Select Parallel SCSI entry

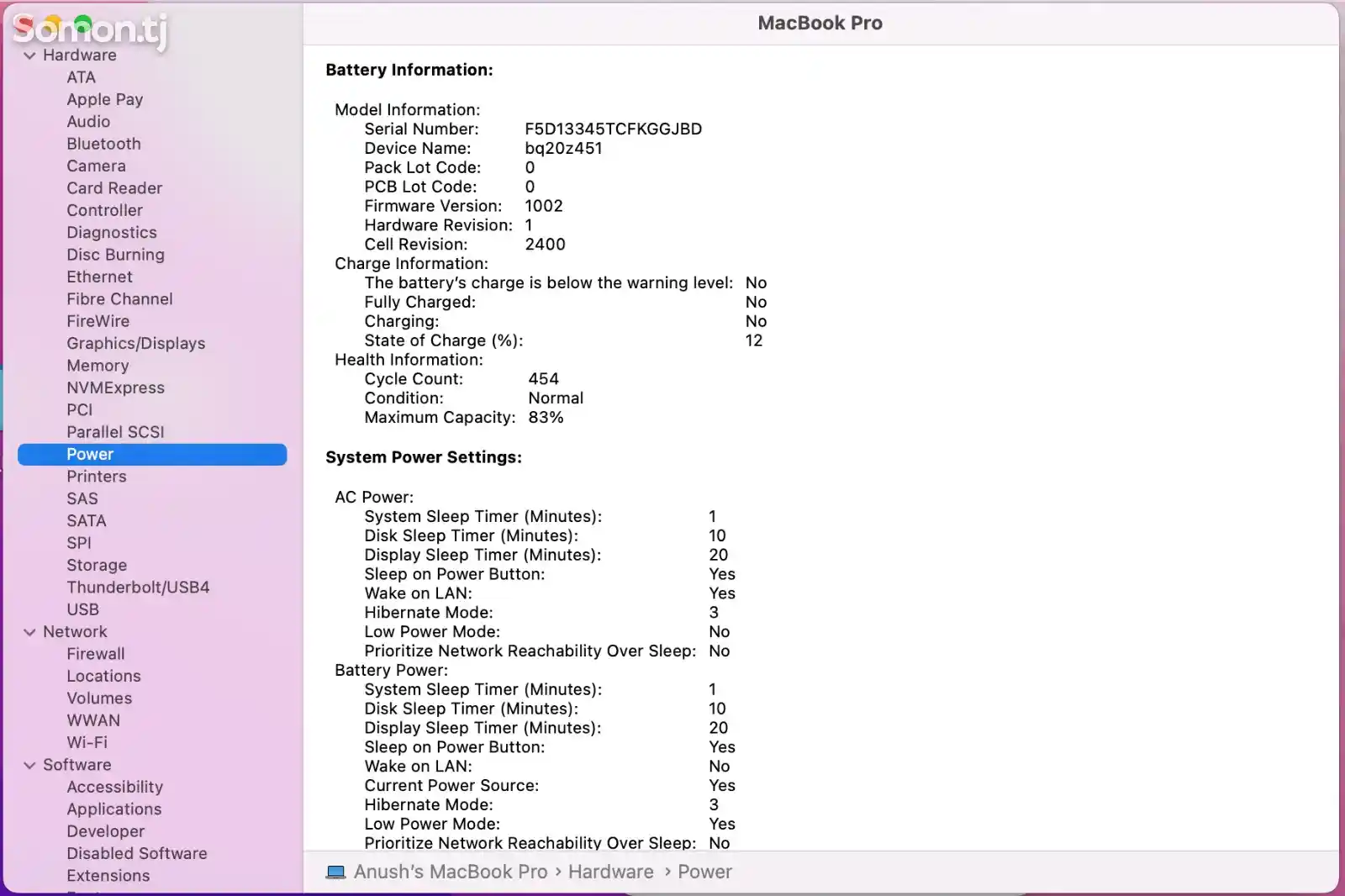tap(115, 432)
